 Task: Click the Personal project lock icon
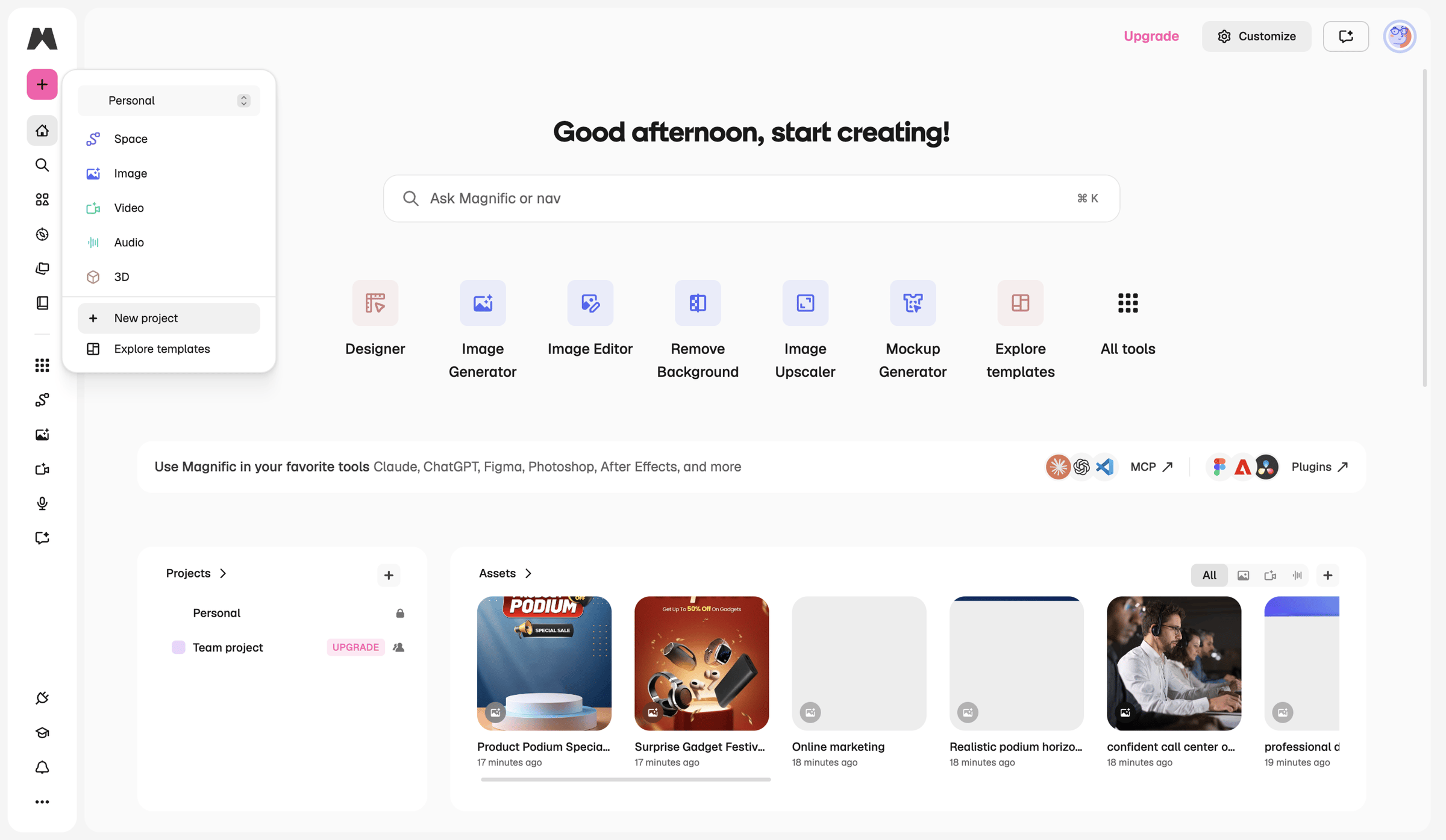(x=400, y=613)
